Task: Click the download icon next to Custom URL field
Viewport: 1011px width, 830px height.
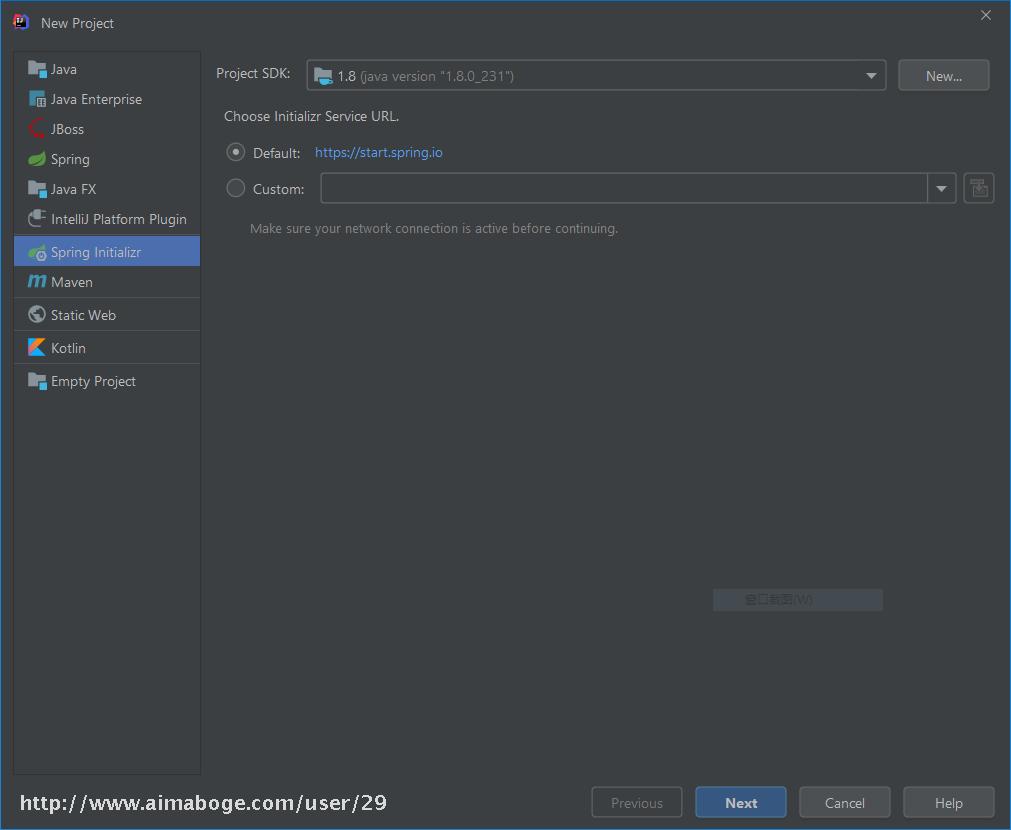Action: (979, 188)
